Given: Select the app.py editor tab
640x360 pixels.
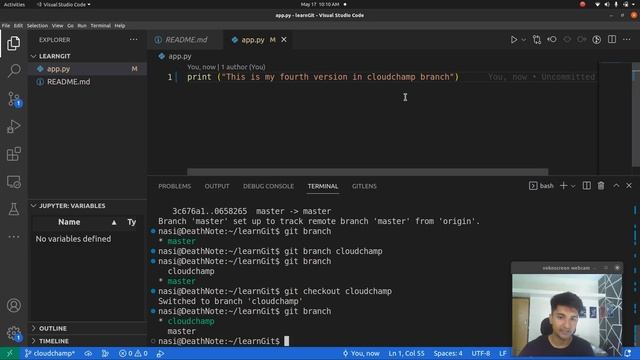Looking at the screenshot, I should point(252,40).
